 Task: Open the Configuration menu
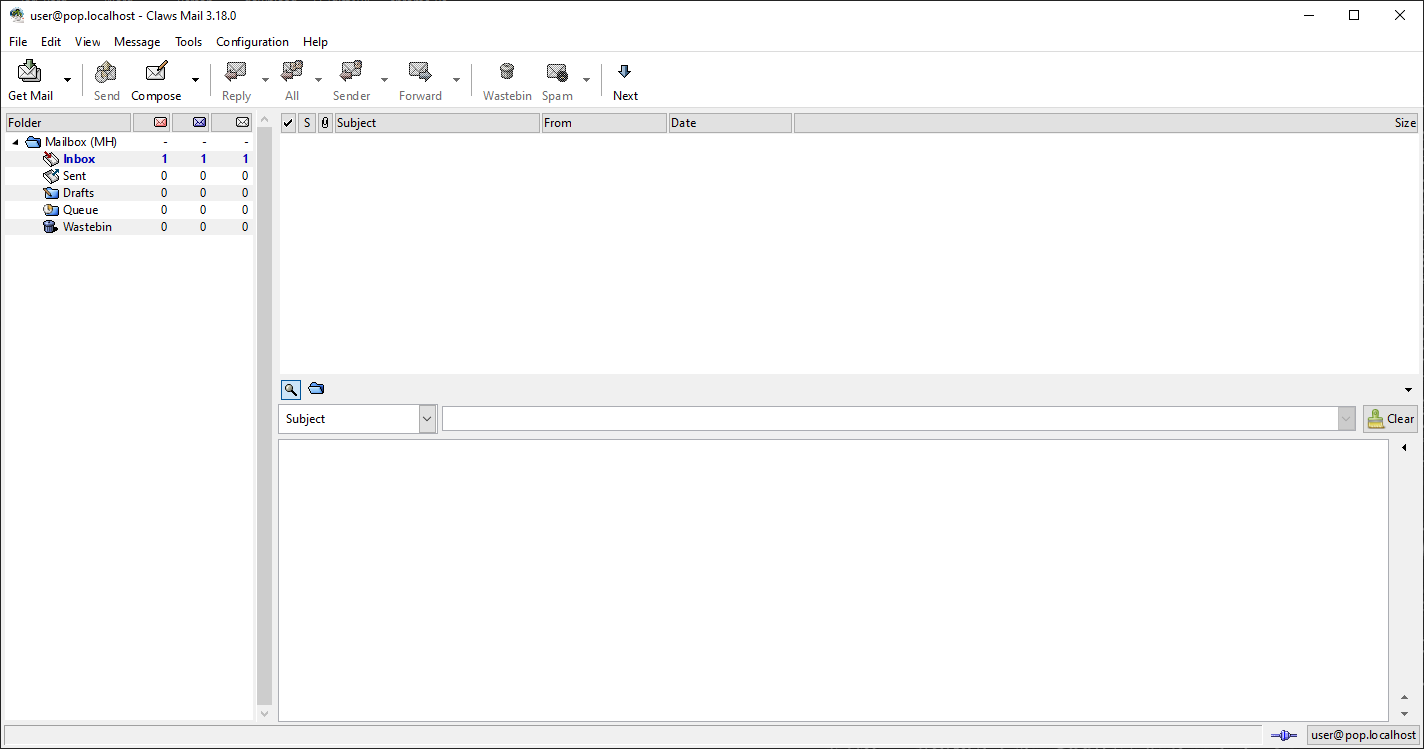coord(252,42)
